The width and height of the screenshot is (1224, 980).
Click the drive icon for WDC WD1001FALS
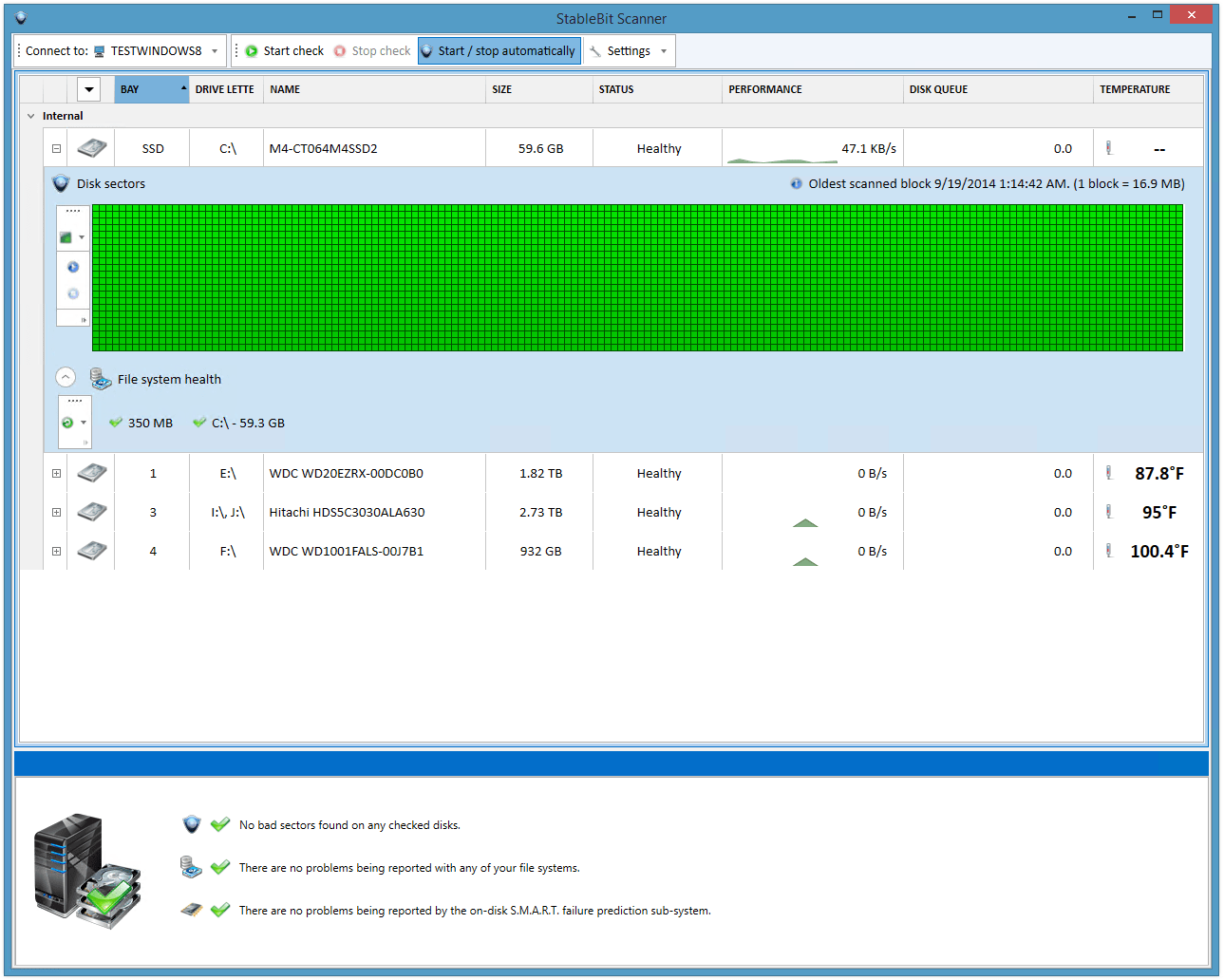tap(92, 552)
